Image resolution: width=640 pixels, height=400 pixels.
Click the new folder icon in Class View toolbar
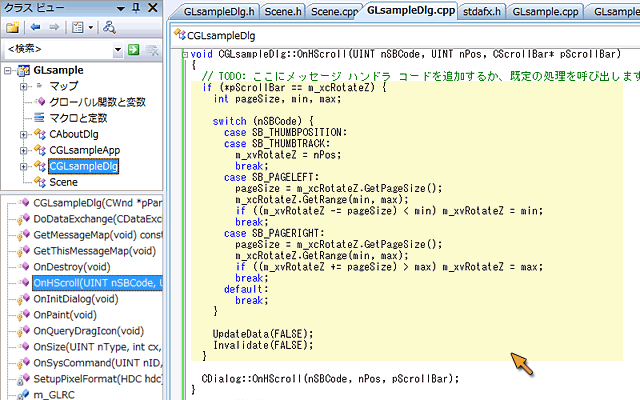click(x=12, y=27)
